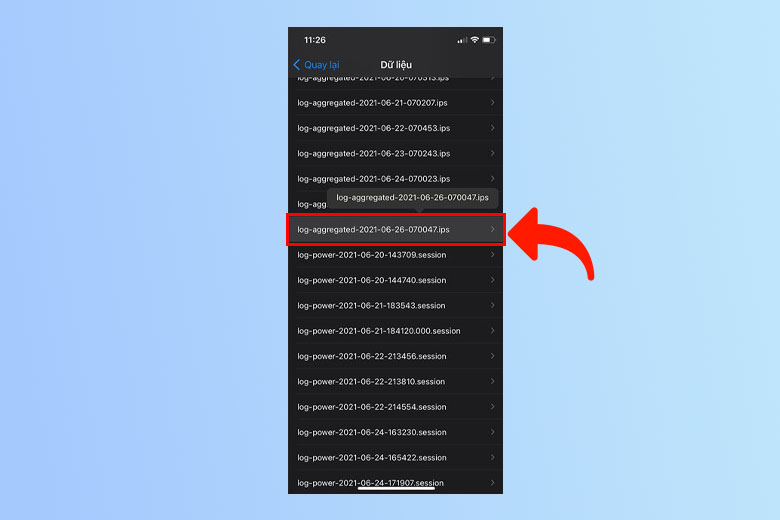Tap the back chevron arrow icon
This screenshot has width=780, height=520.
point(297,65)
